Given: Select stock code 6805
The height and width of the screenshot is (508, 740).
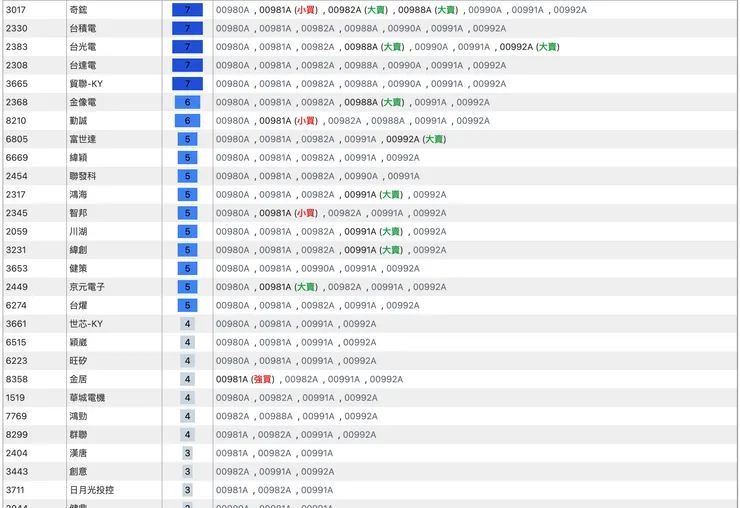Looking at the screenshot, I should point(17,139).
